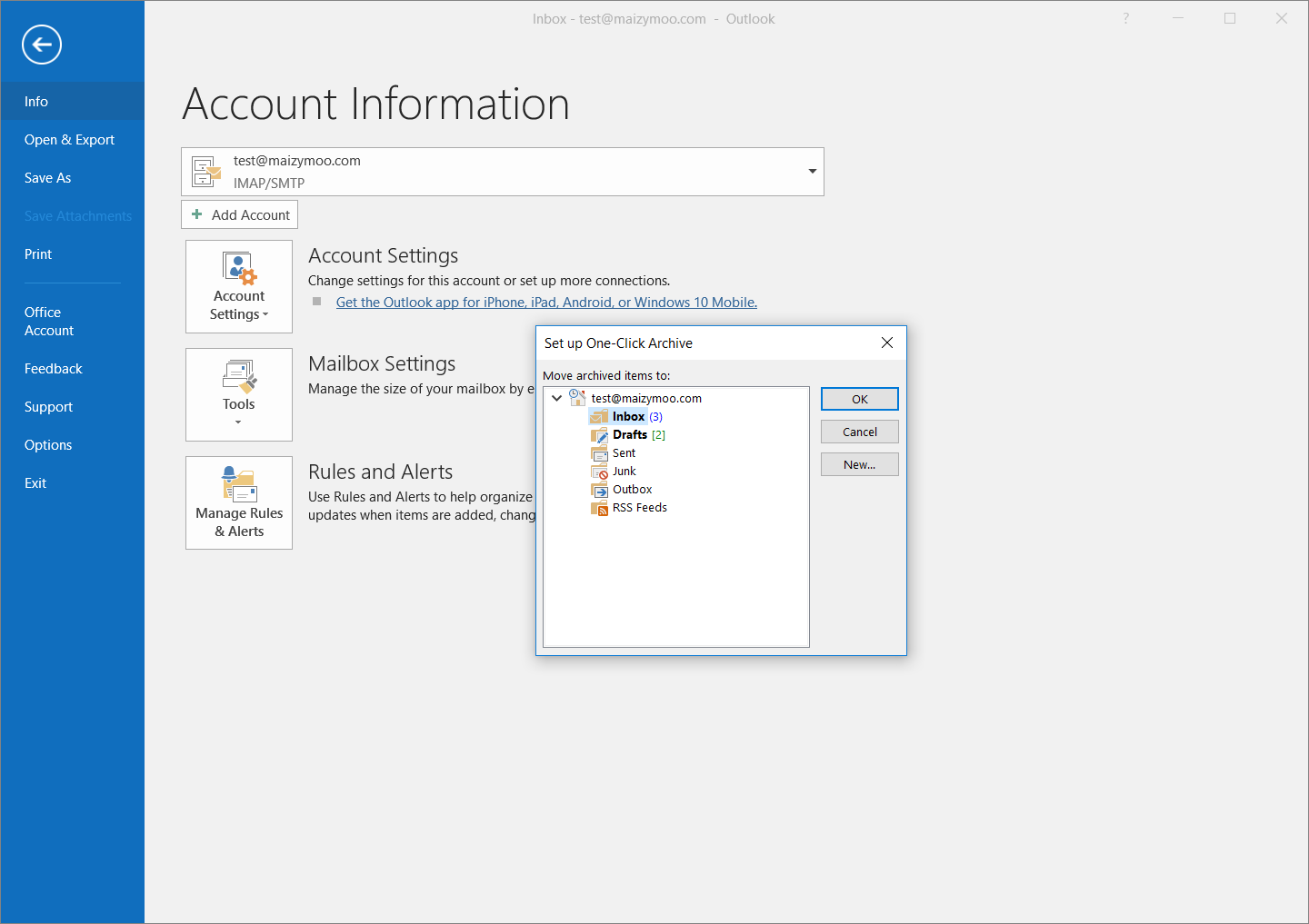Click the Get the Outlook app link
This screenshot has height=924, width=1309.
point(546,303)
